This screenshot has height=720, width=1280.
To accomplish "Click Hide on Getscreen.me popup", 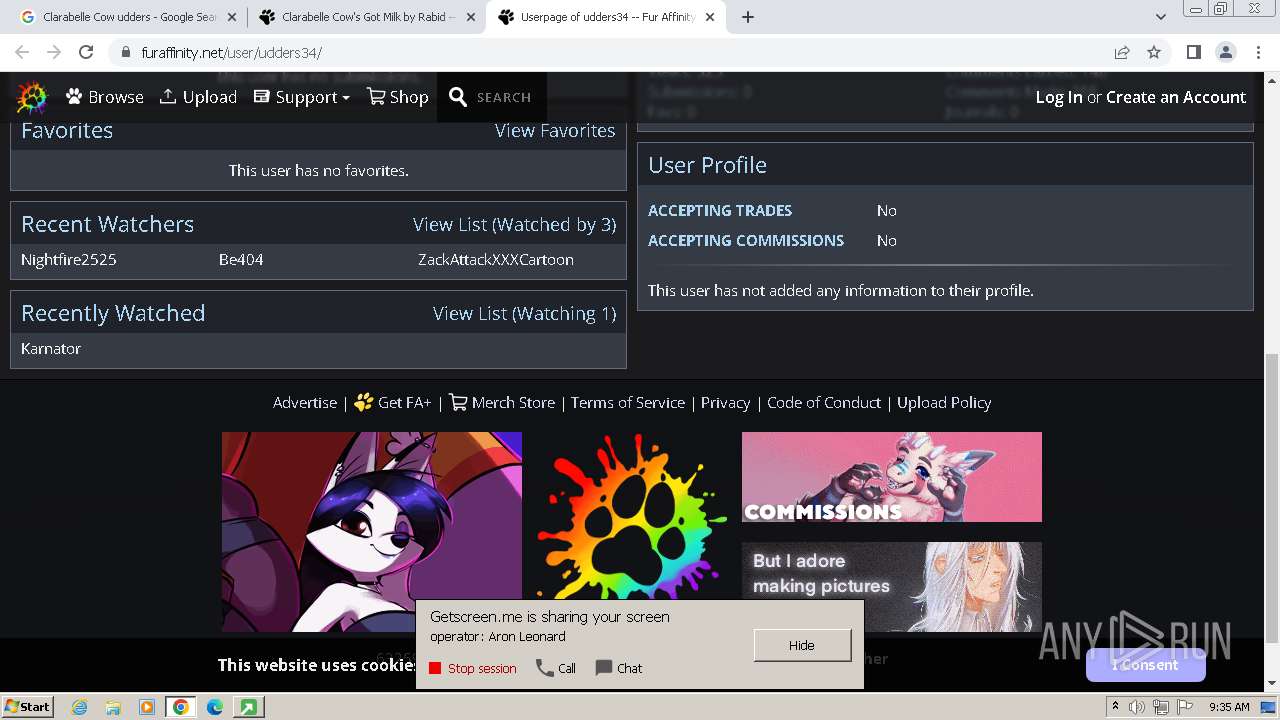I will click(802, 645).
